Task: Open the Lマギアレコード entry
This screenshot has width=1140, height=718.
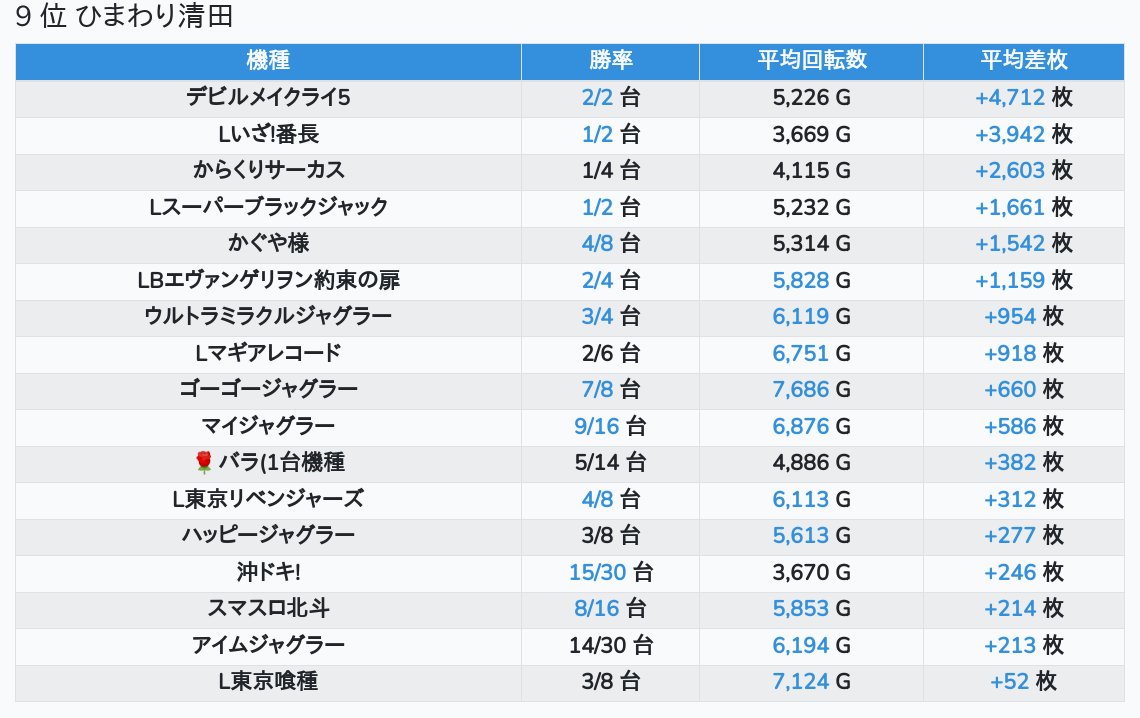Action: click(x=268, y=353)
